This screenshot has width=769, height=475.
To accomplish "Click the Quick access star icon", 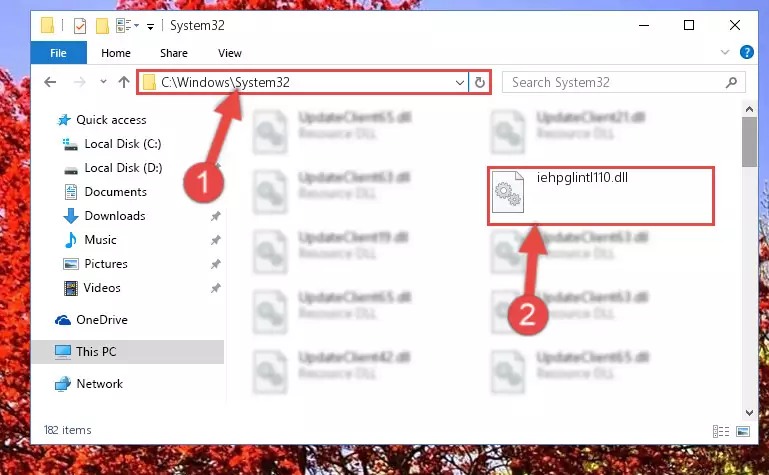I will click(x=63, y=120).
